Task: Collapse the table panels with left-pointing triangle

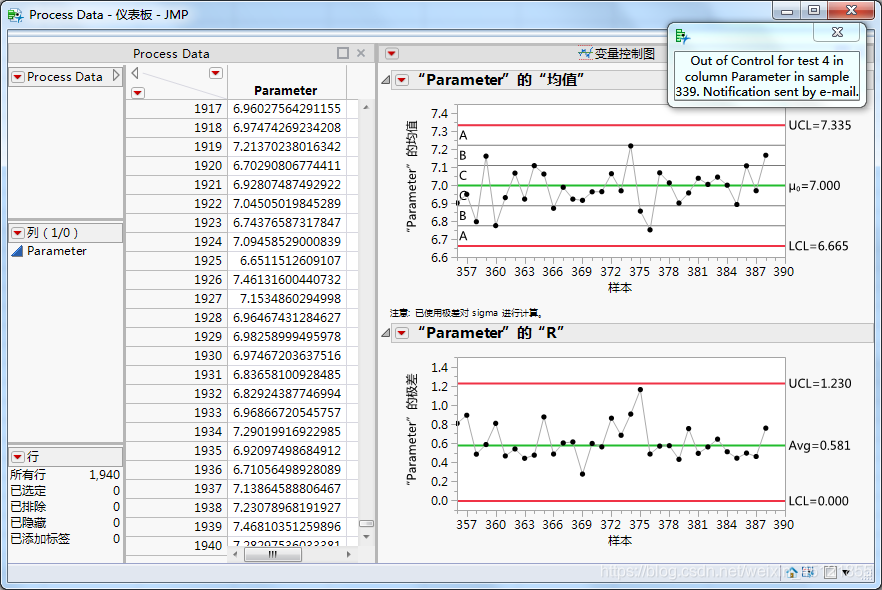Action: pyautogui.click(x=135, y=73)
